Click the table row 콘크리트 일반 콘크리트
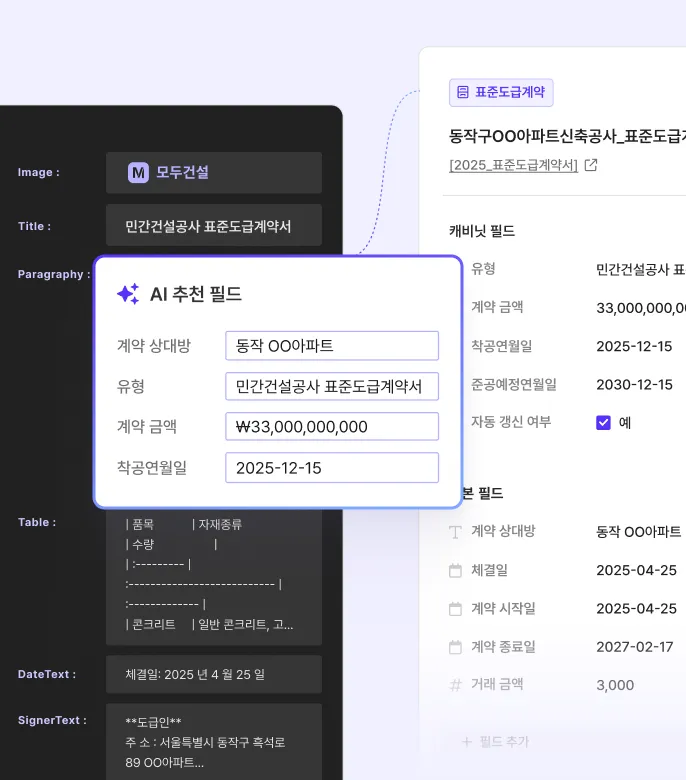The height and width of the screenshot is (780, 686). coord(209,624)
